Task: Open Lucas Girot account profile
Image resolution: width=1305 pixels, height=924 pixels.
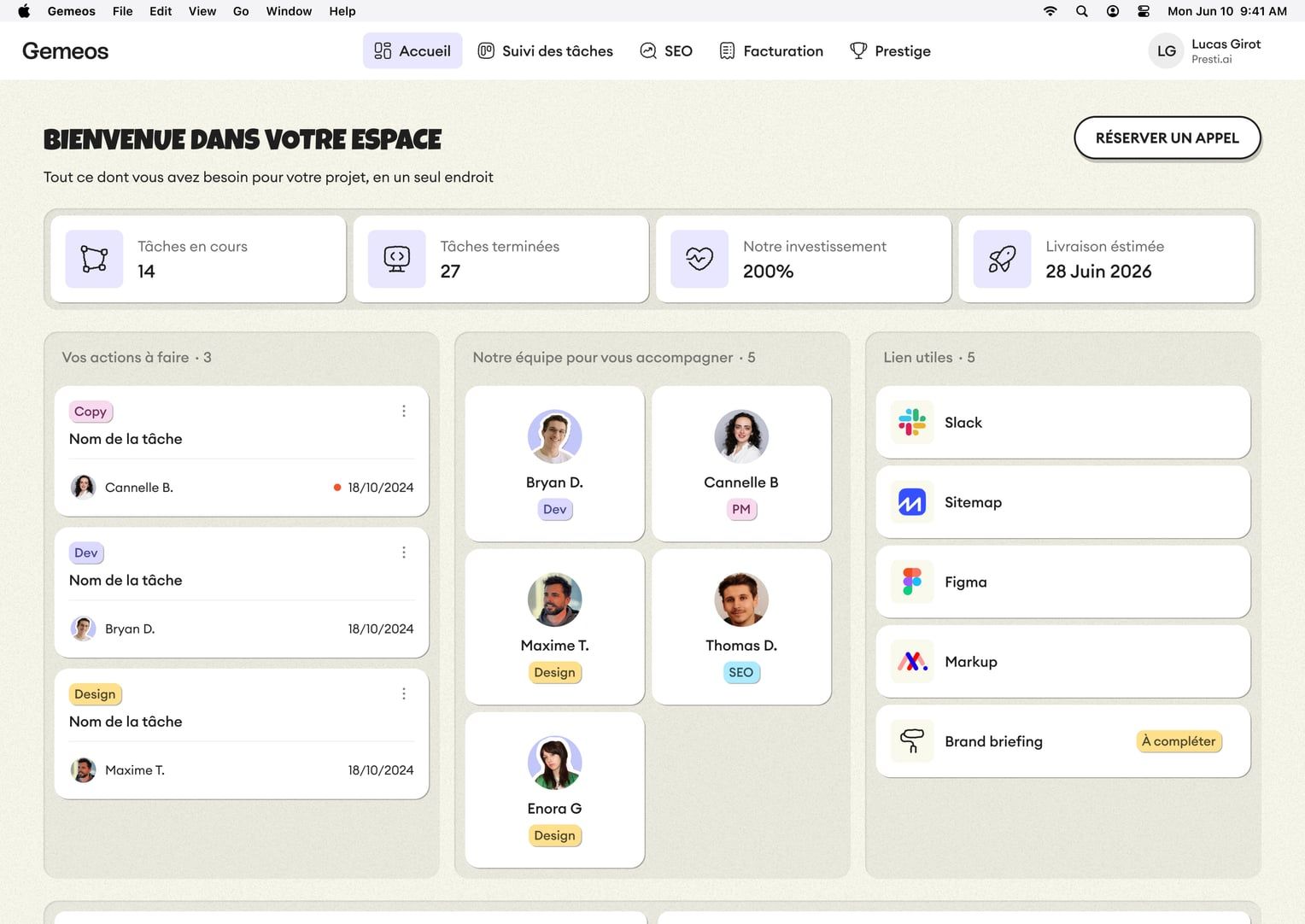Action: [x=1205, y=51]
